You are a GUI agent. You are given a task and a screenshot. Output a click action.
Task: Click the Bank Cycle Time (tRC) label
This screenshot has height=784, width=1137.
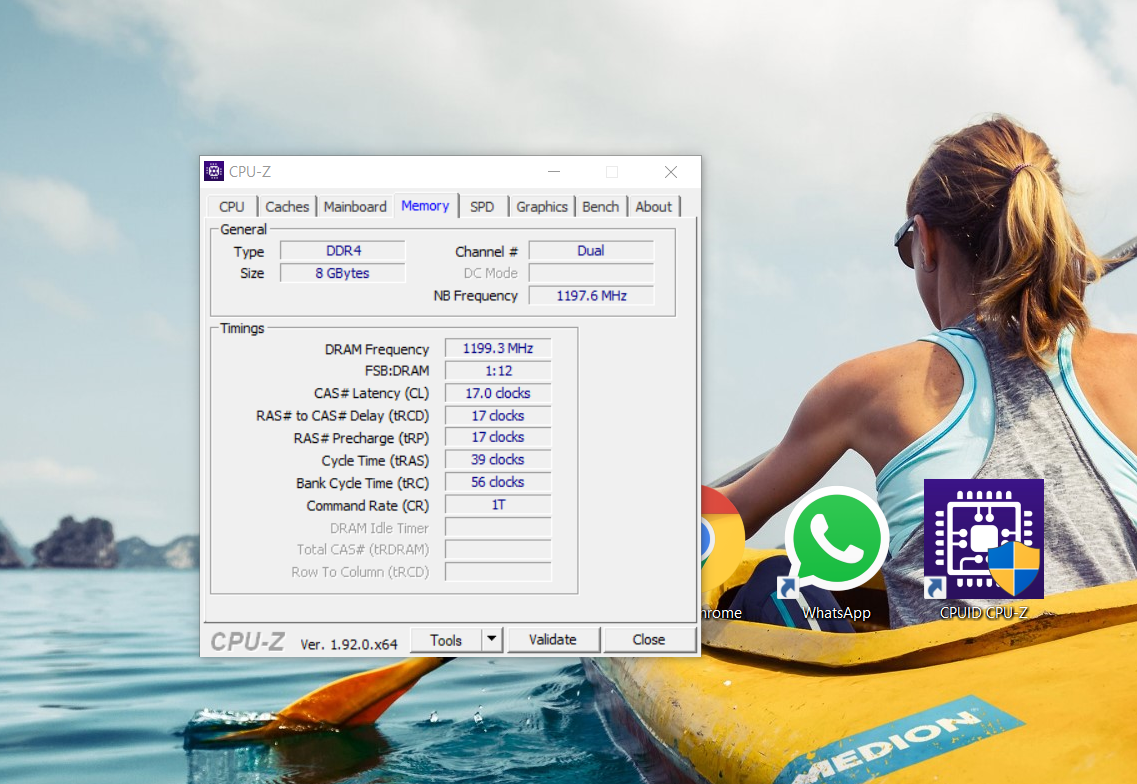tap(363, 483)
